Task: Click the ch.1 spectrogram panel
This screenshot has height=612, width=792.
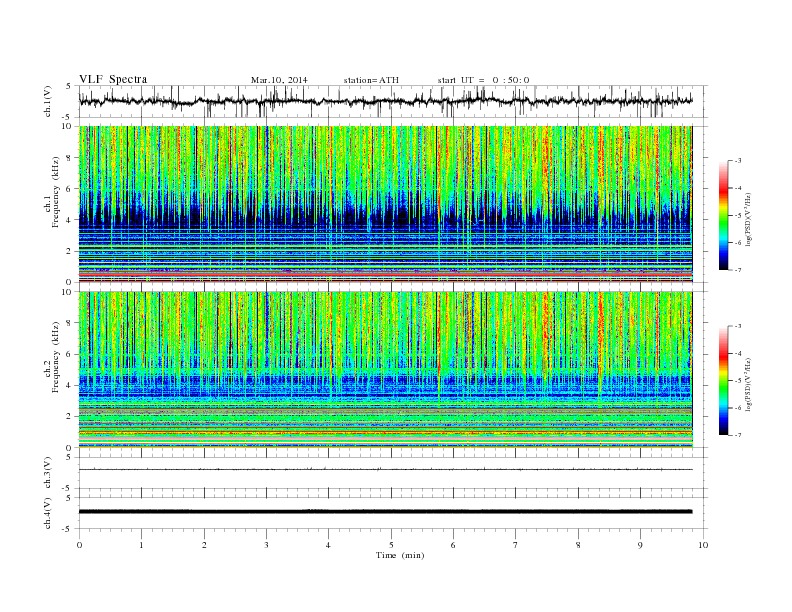Action: click(385, 204)
